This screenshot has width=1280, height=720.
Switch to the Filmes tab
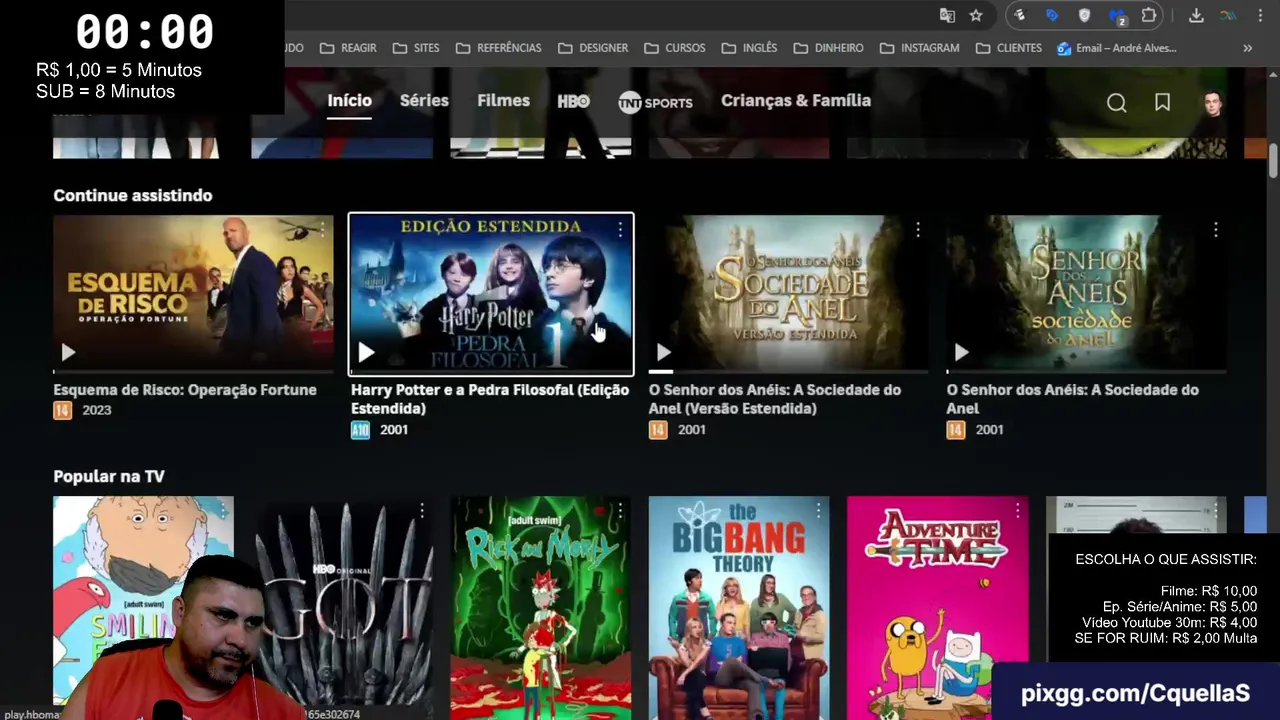point(503,101)
